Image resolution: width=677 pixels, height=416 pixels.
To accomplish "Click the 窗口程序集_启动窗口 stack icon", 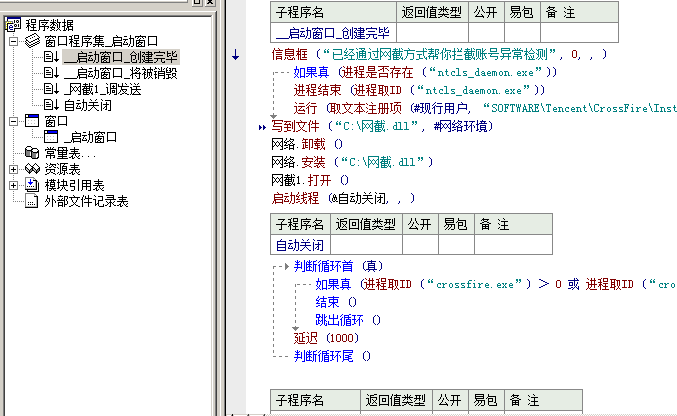I will point(32,41).
